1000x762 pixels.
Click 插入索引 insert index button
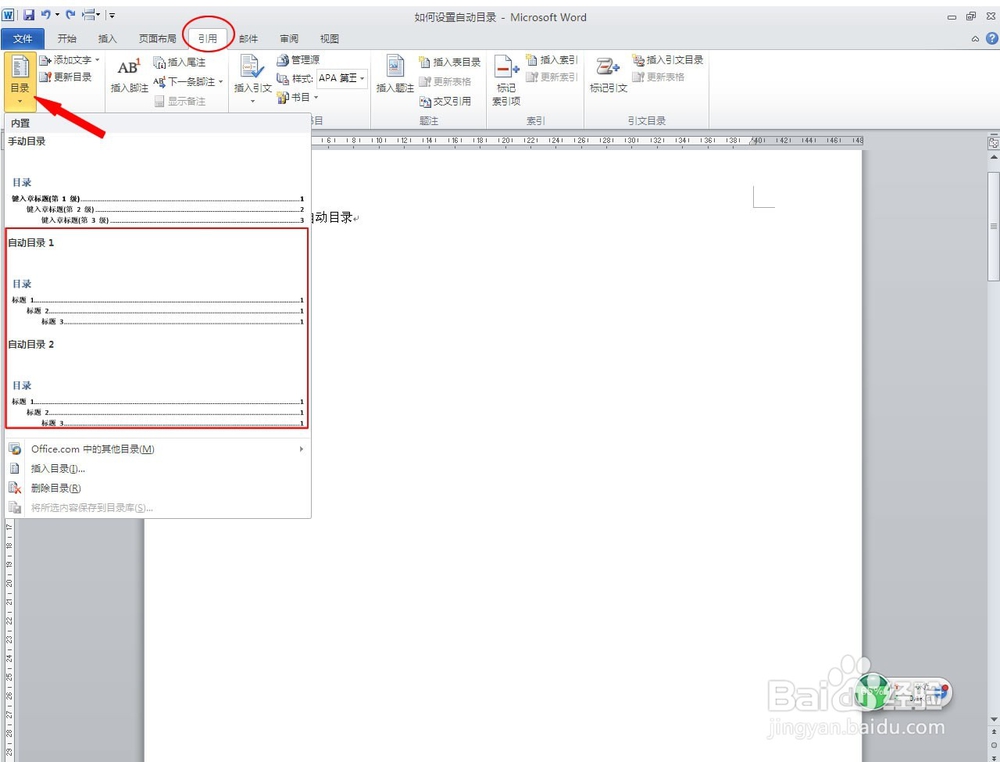pos(552,60)
